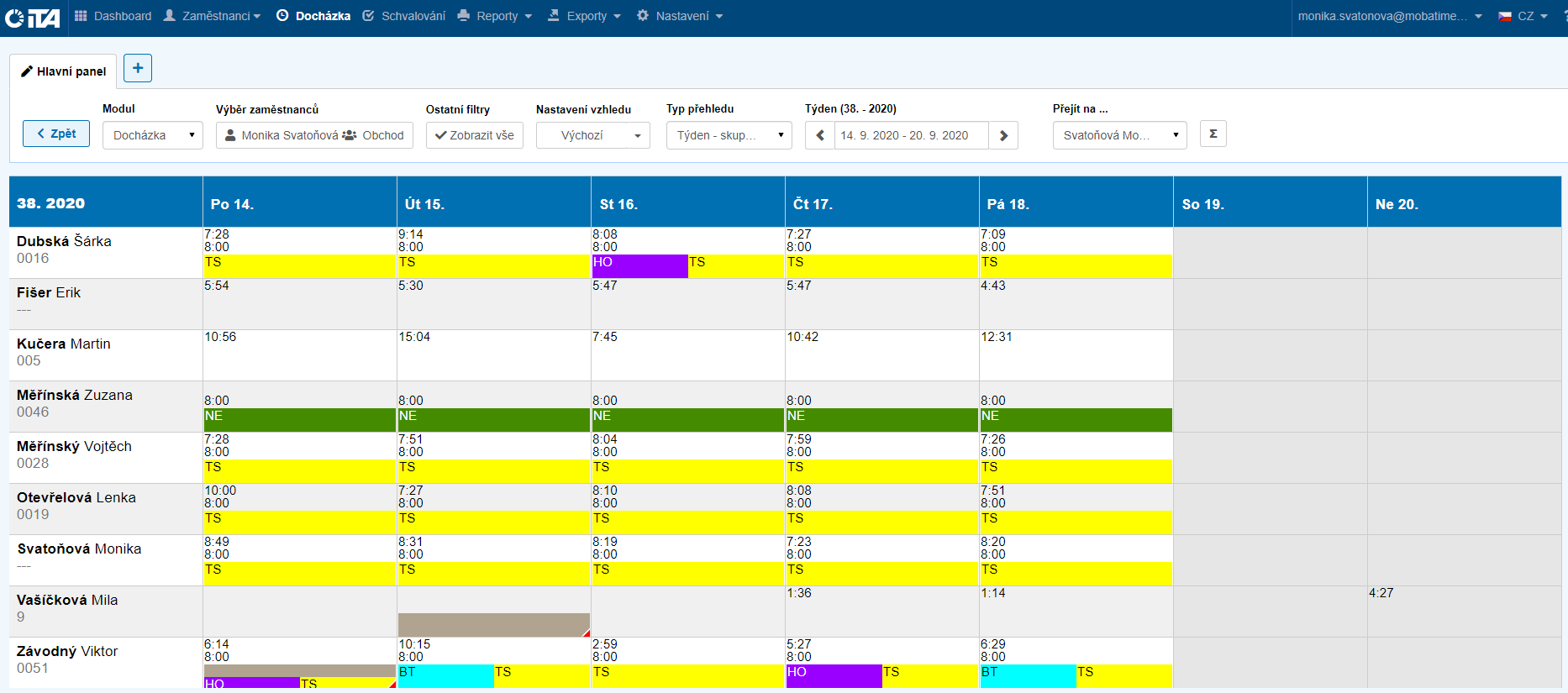Open the Výchozí appearance dropdown
1568x693 pixels.
pyautogui.click(x=592, y=135)
